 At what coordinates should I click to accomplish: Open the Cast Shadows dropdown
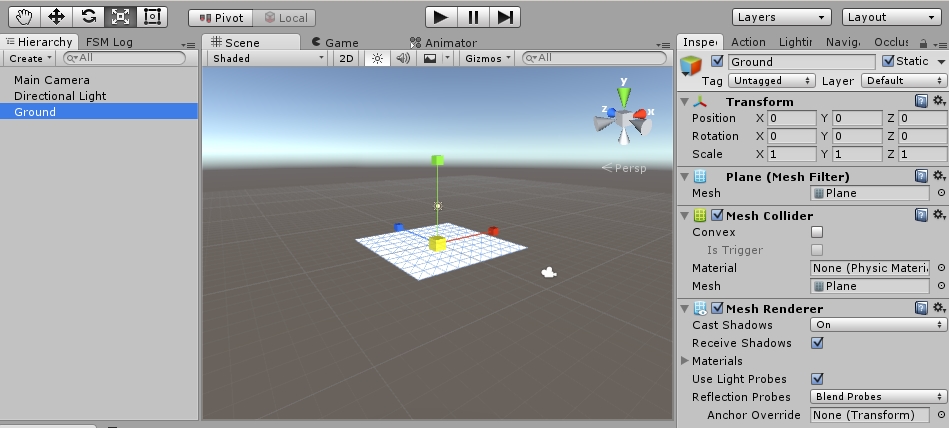(x=878, y=324)
